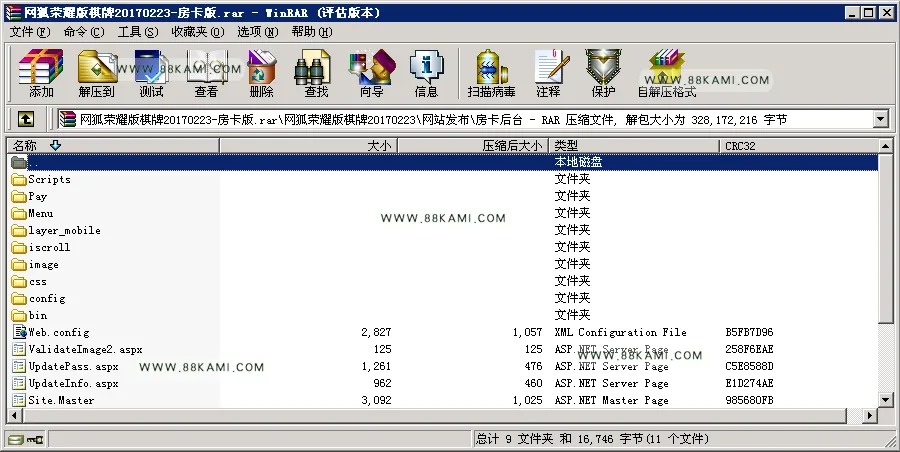Sort by the Size (大小) column header
This screenshot has width=900, height=452.
(x=308, y=146)
